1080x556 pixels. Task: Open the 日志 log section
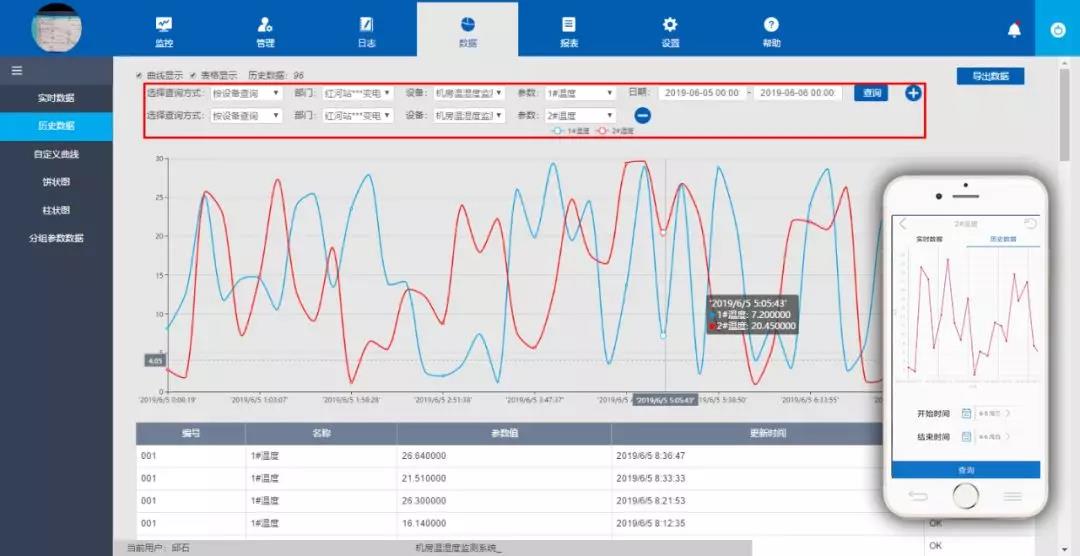(x=366, y=30)
